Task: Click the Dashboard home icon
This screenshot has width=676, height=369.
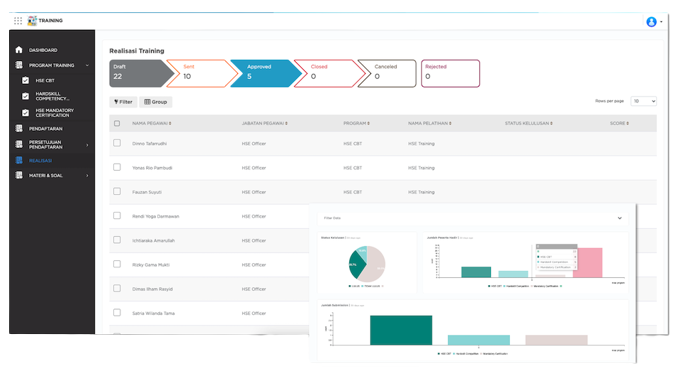Action: pos(19,50)
